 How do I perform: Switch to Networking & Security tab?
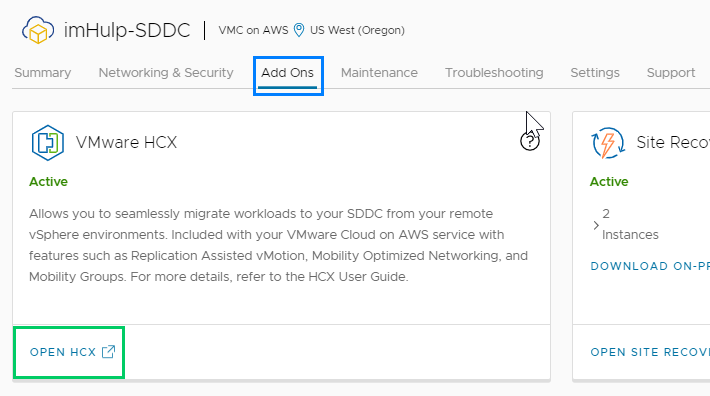[166, 73]
